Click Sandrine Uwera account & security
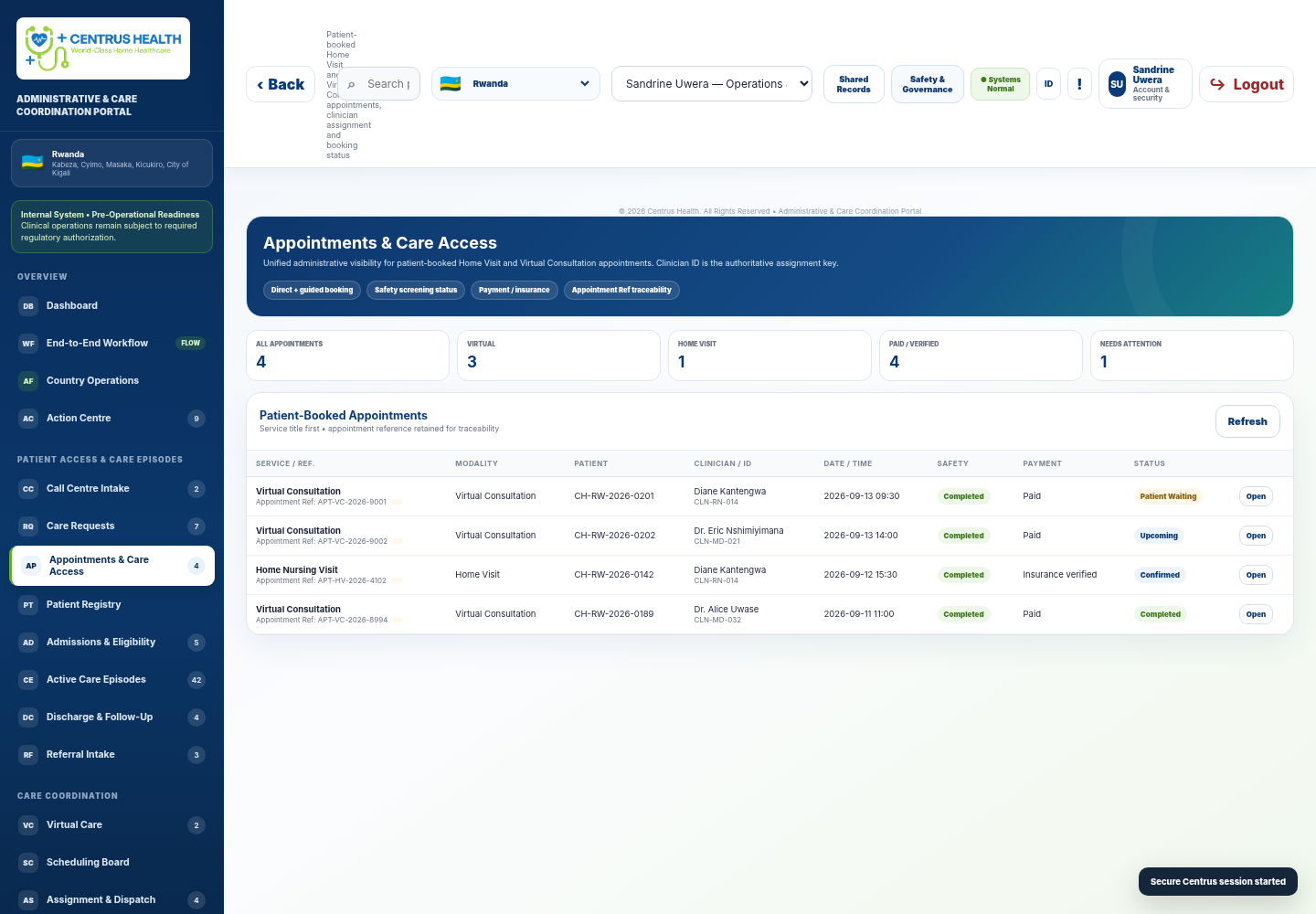Screen dimensions: 1316x914 (1146, 84)
